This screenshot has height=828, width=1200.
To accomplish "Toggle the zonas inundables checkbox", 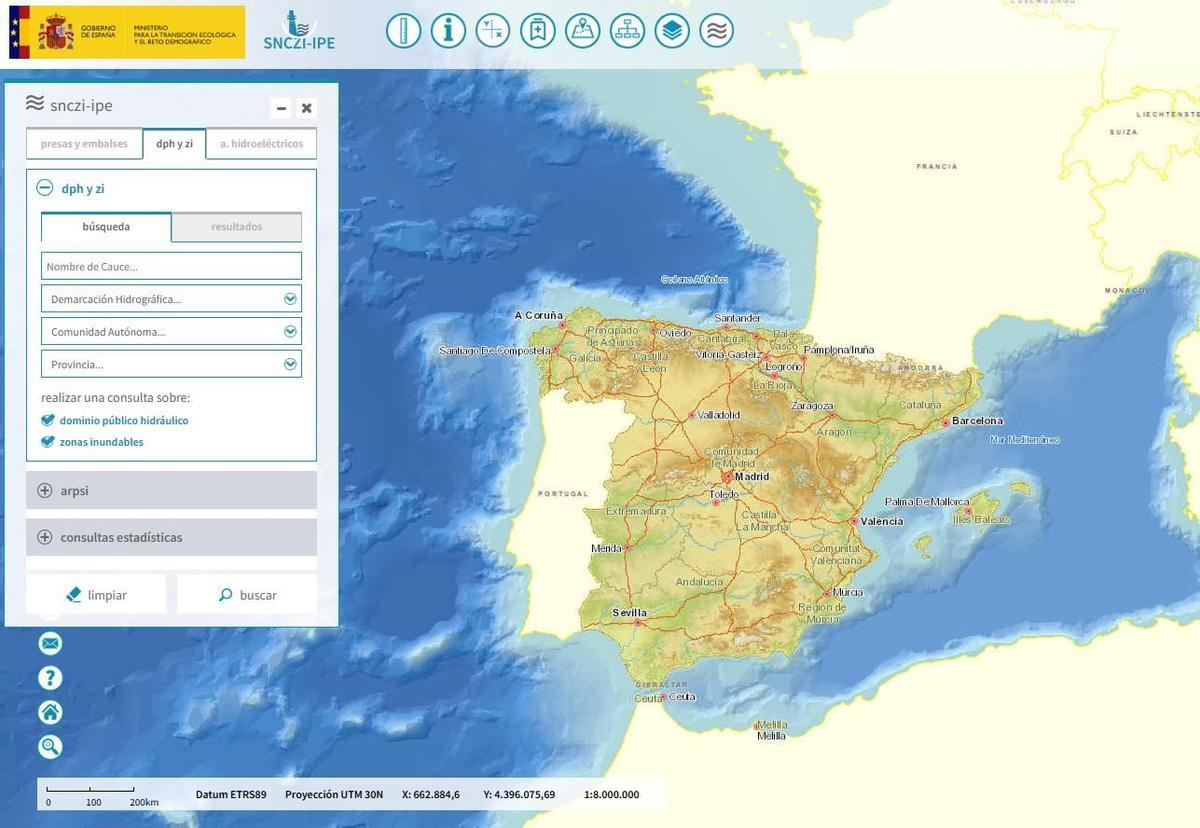I will point(48,442).
